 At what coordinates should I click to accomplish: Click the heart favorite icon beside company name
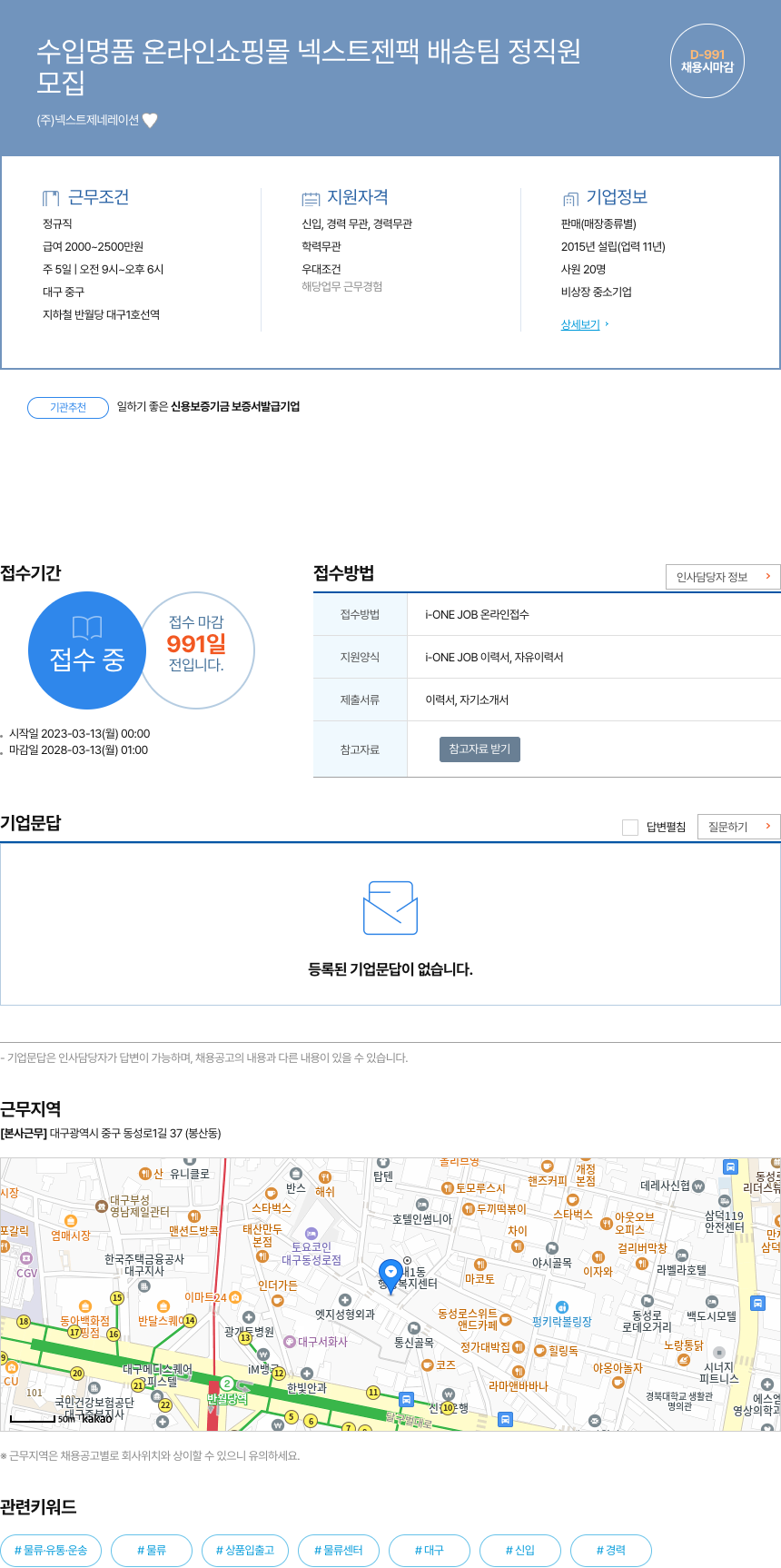[151, 120]
